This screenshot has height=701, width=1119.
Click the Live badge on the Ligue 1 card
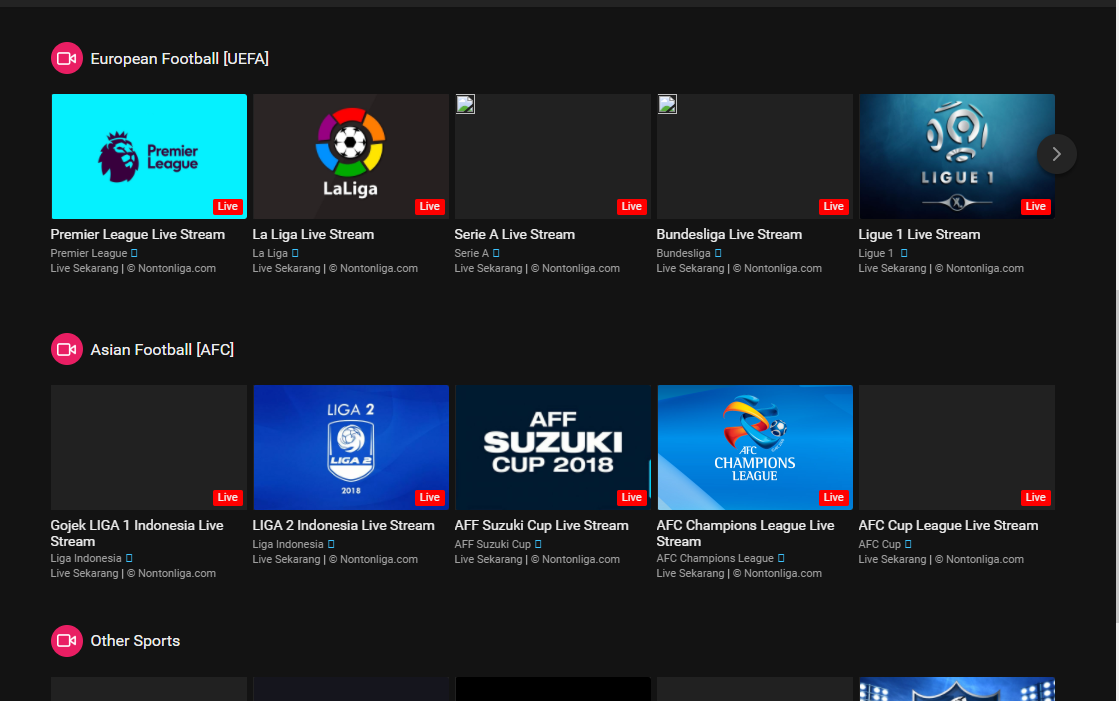(x=1036, y=206)
